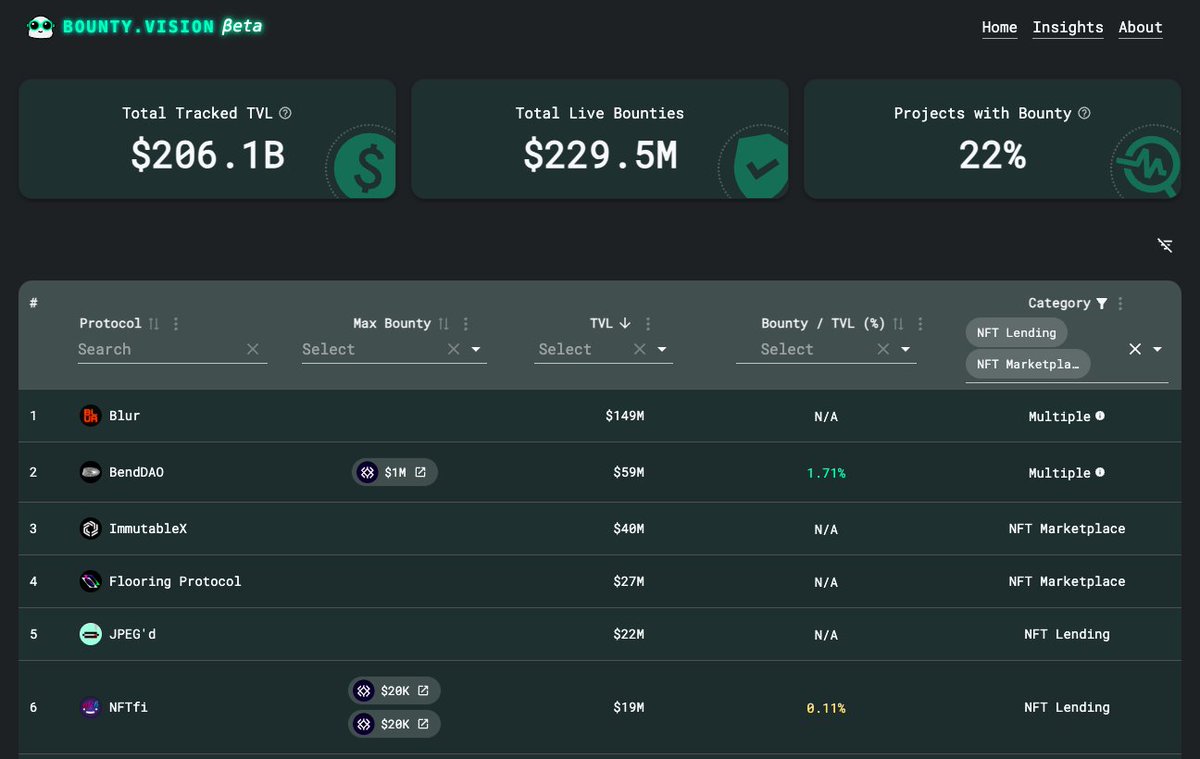Clear the Protocol search field

click(x=253, y=349)
